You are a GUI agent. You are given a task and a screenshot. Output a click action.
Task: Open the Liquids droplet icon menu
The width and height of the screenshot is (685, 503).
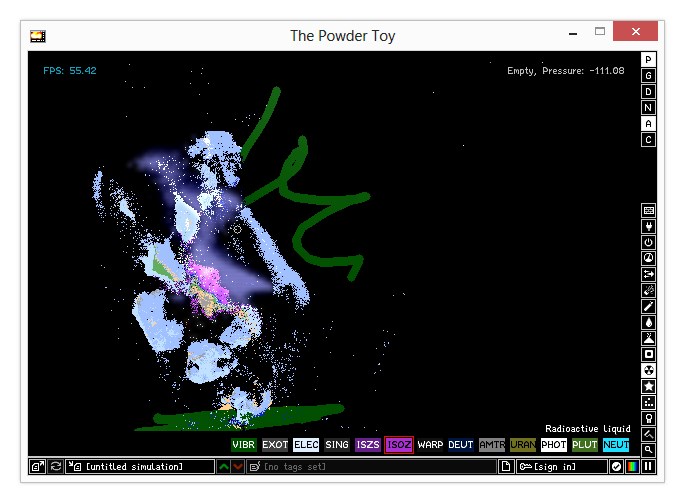pyautogui.click(x=649, y=323)
